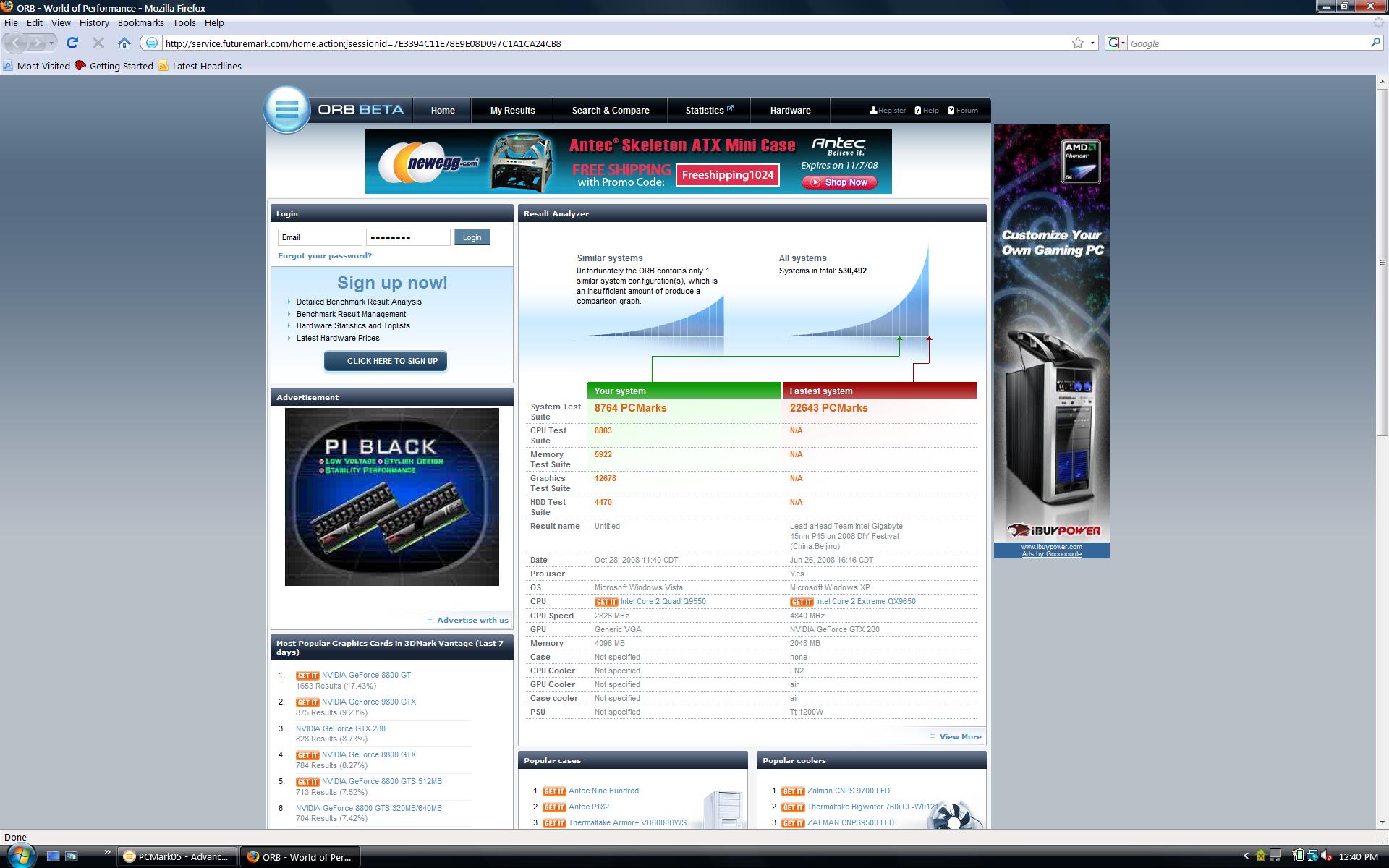Click GET IT badge next to GeForce 8800 GTX
This screenshot has height=868, width=1389.
tap(307, 755)
